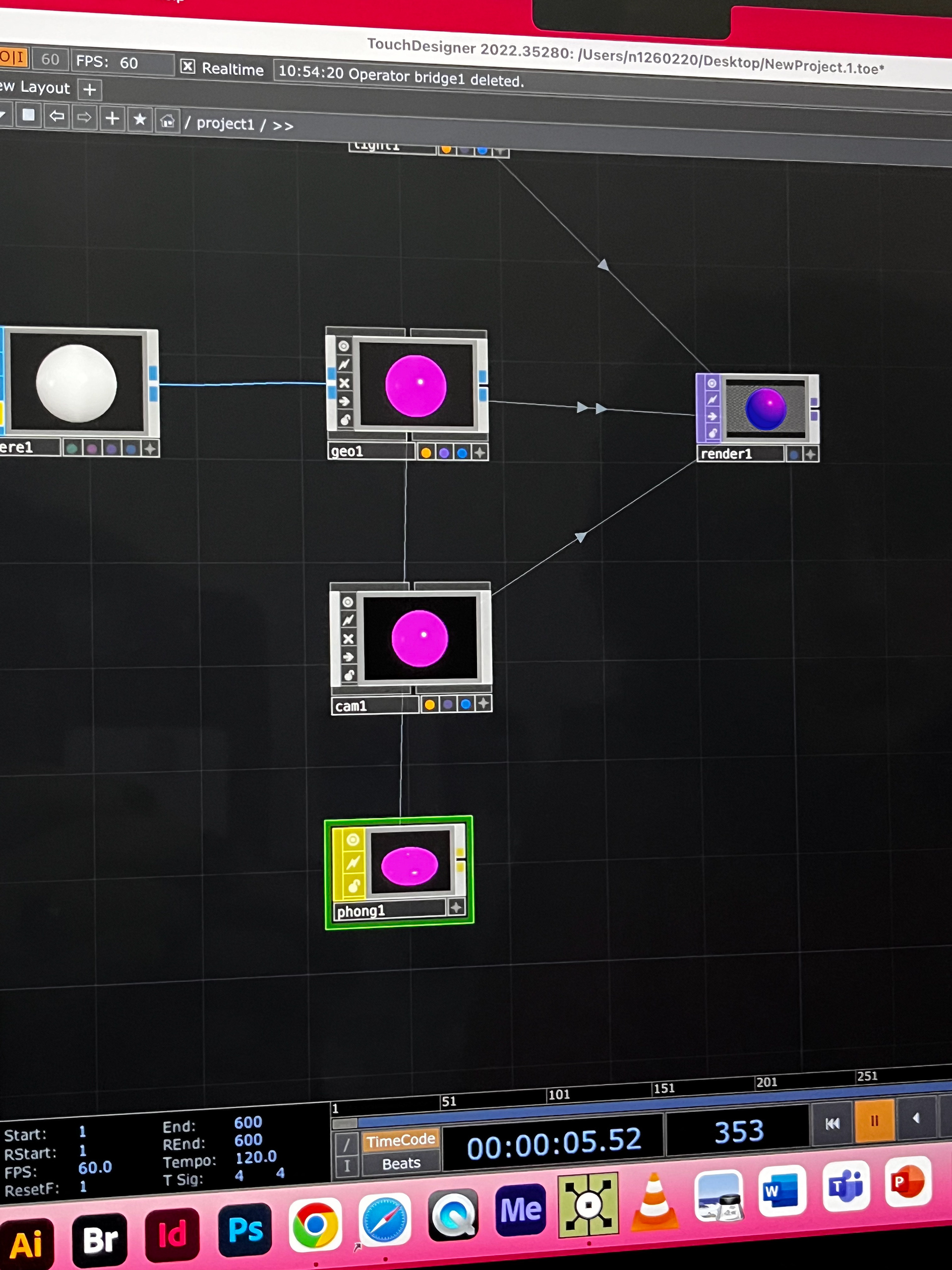Image resolution: width=952 pixels, height=1270 pixels.
Task: Open Microsoft Teams from the dock
Action: (845, 1187)
